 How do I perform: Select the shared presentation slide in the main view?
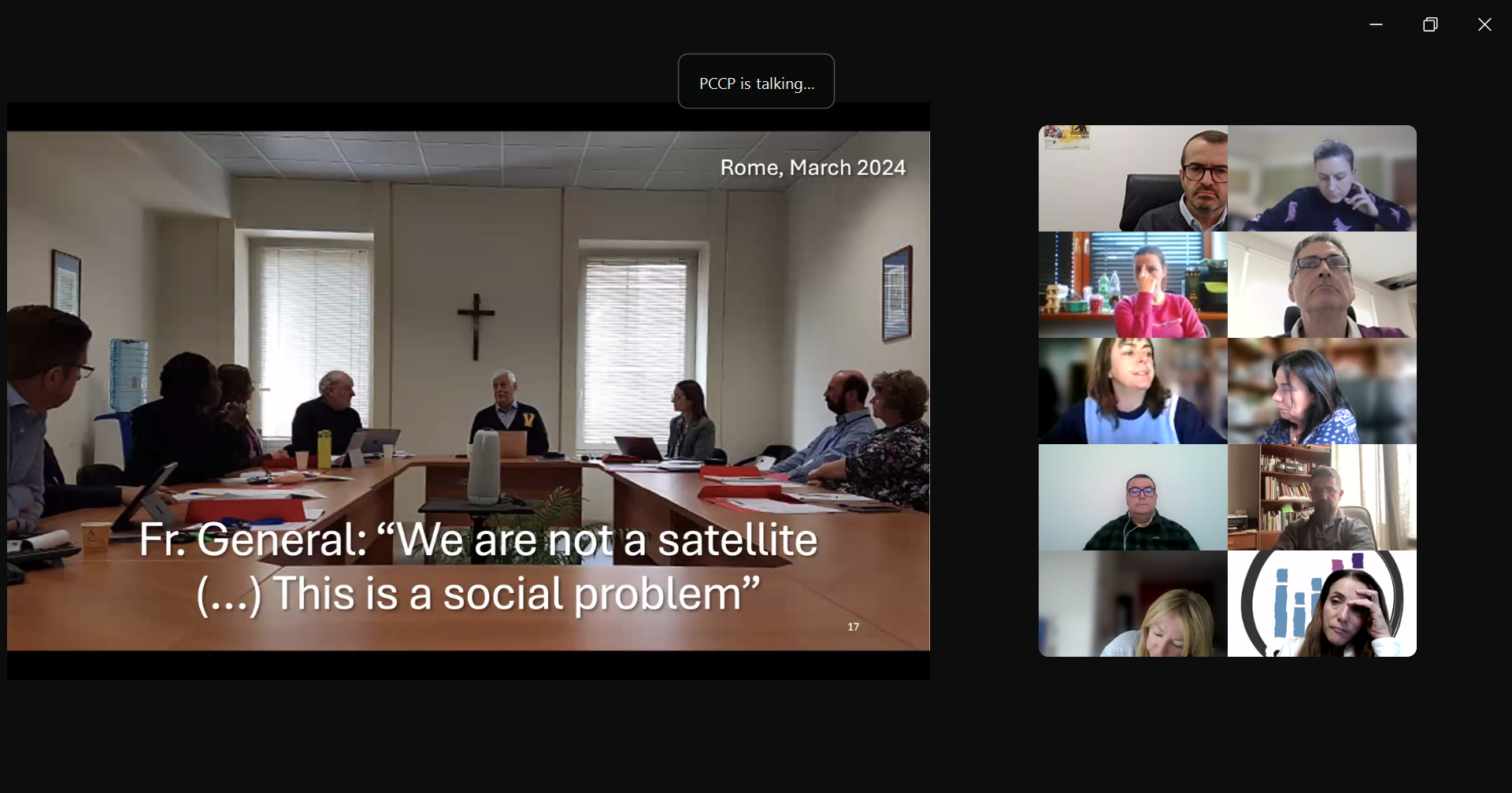point(468,390)
